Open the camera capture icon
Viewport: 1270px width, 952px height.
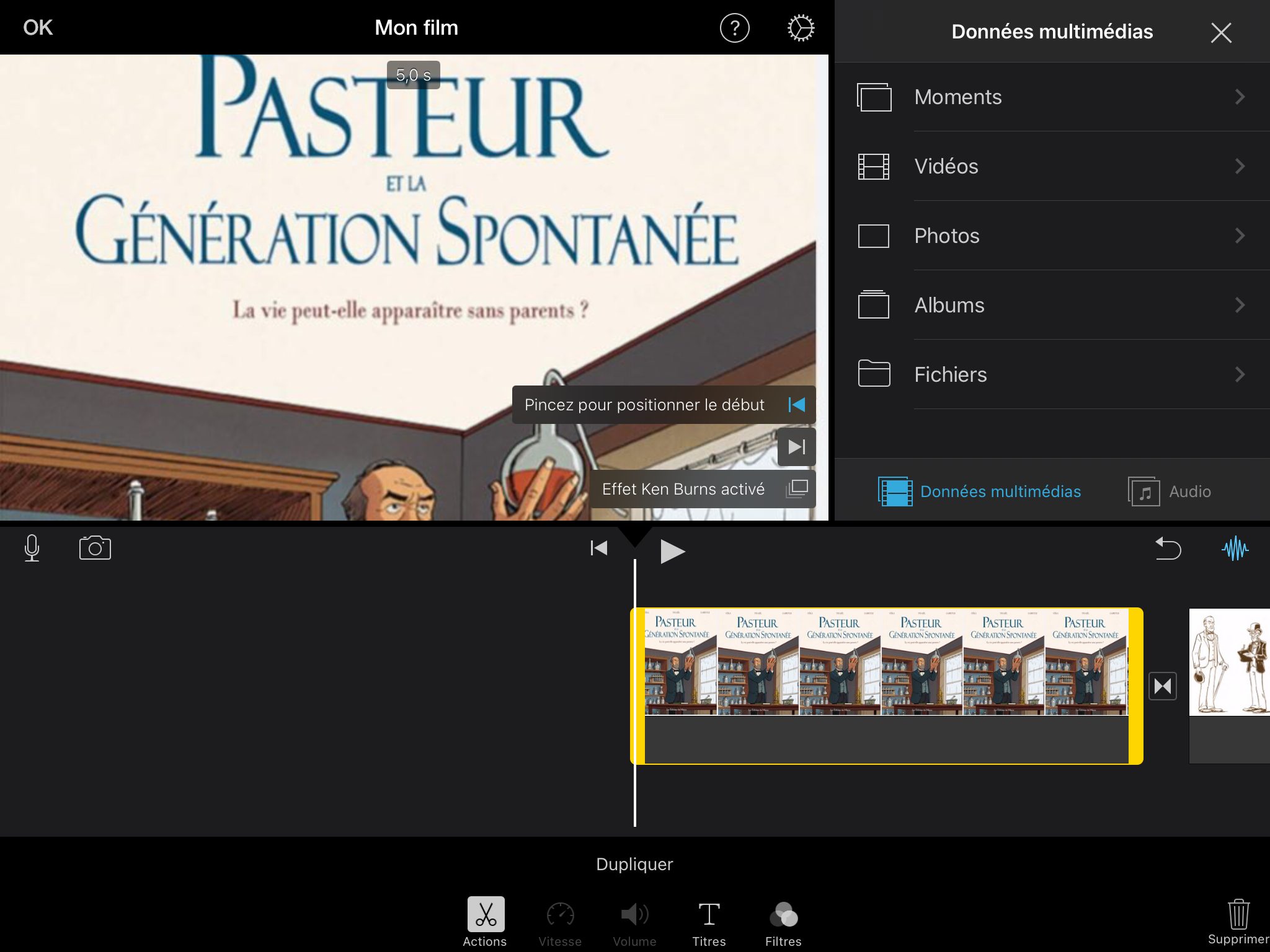point(95,548)
